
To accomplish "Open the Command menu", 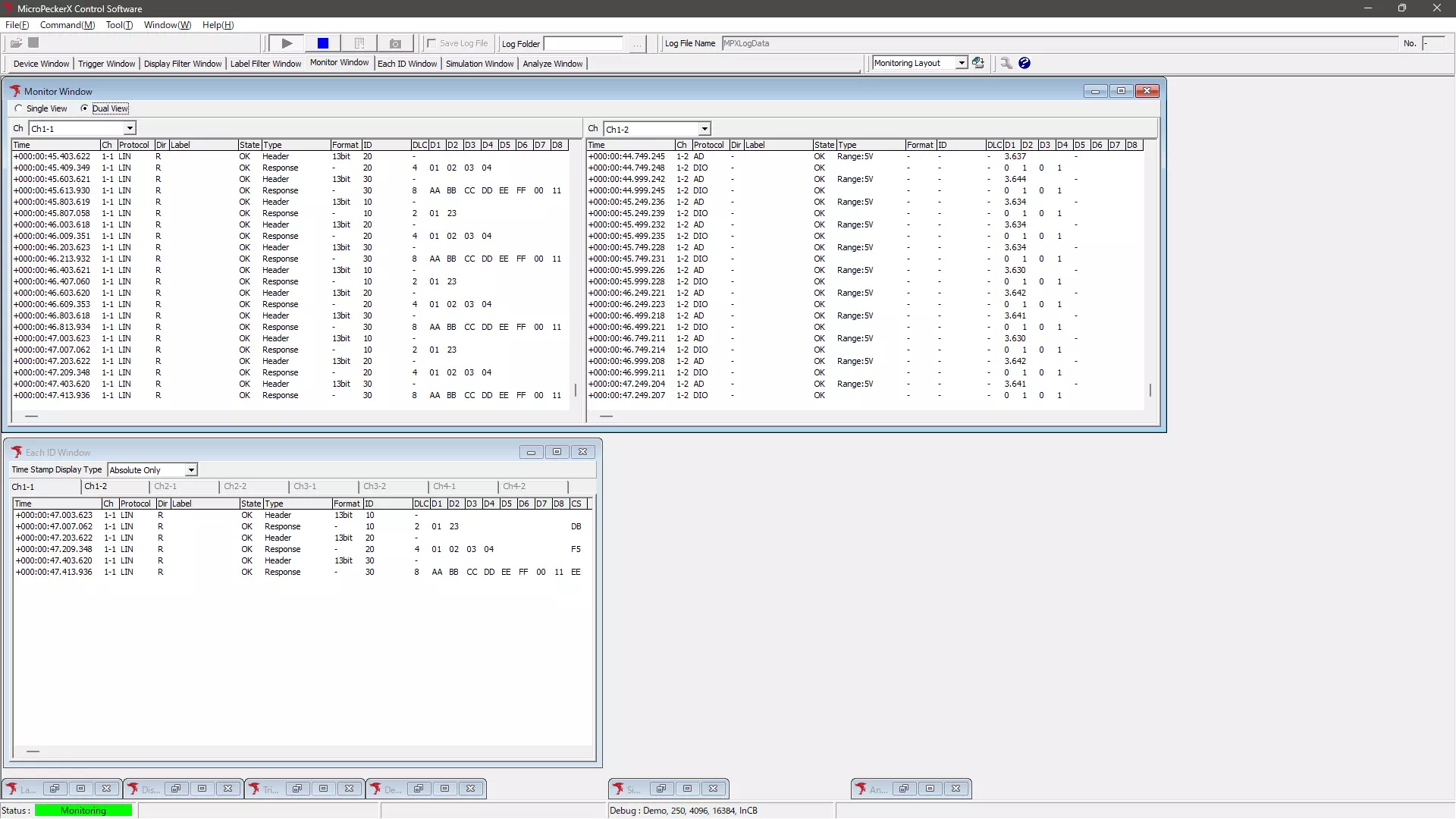I will (67, 25).
